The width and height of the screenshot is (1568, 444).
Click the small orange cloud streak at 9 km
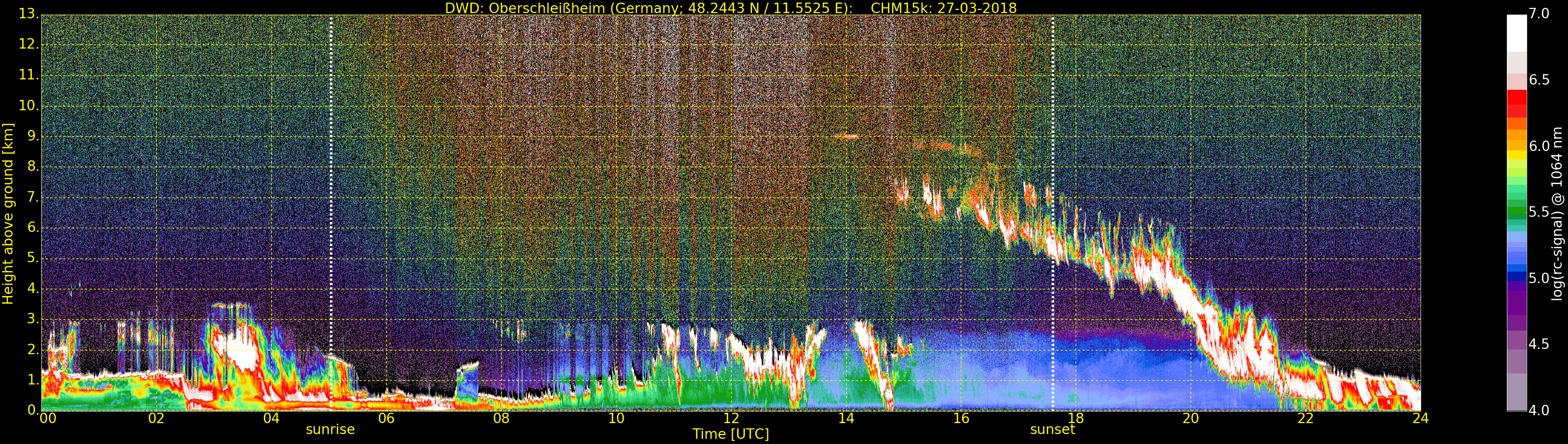(846, 137)
